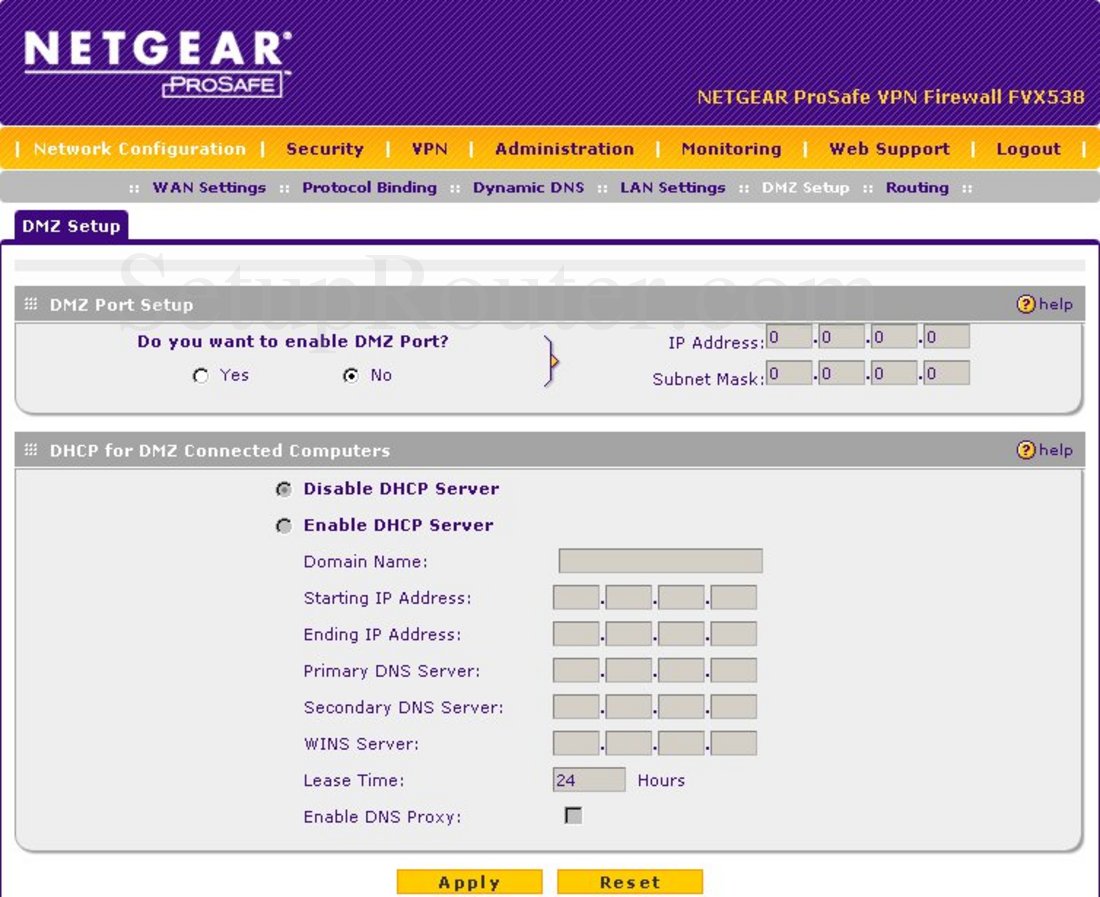Click the grid icon beside DHCP header
The width and height of the screenshot is (1100, 897).
click(x=31, y=450)
